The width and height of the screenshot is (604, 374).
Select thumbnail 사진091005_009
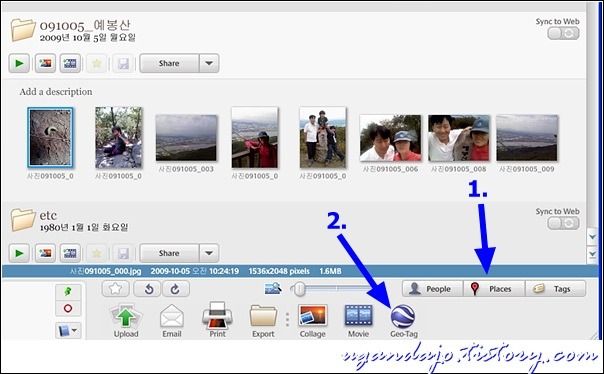tap(527, 138)
